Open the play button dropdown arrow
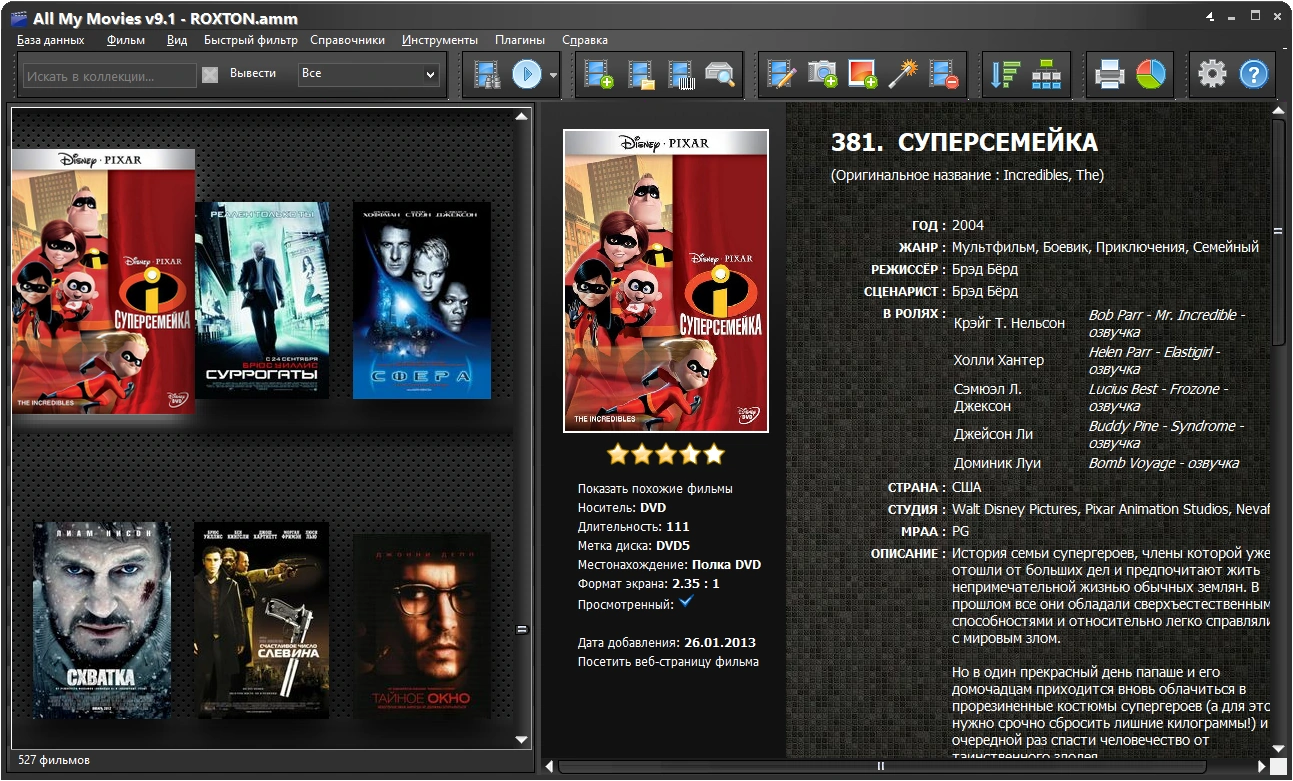Image resolution: width=1293 pixels, height=781 pixels. pyautogui.click(x=553, y=75)
